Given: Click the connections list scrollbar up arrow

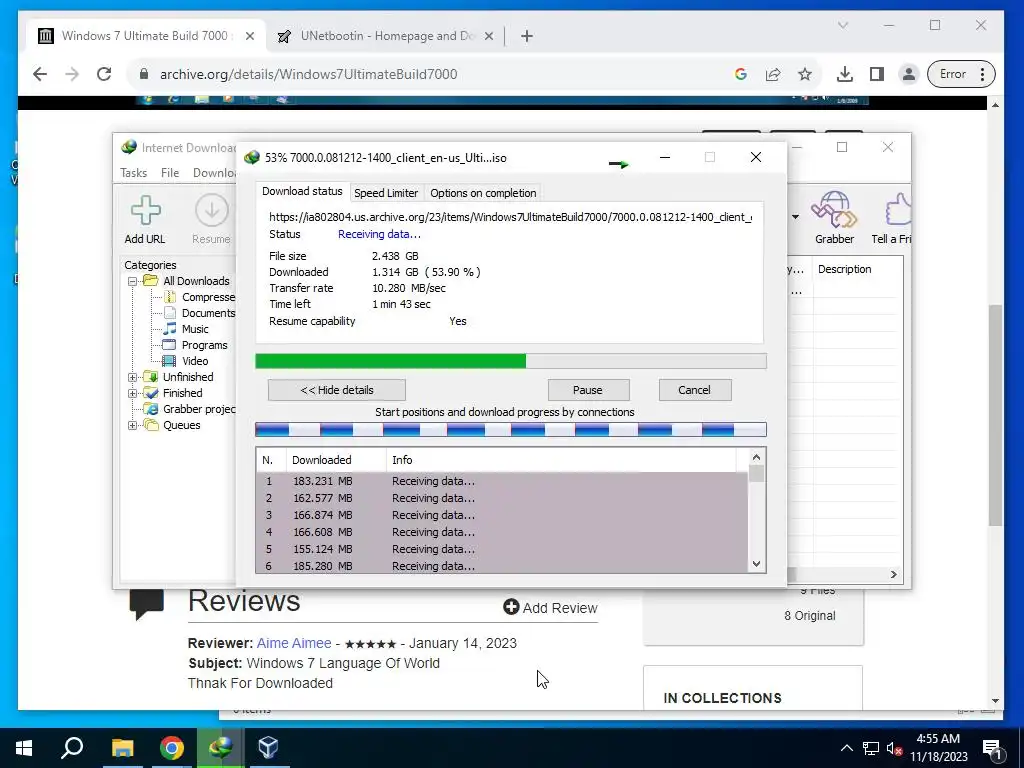Looking at the screenshot, I should click(756, 457).
